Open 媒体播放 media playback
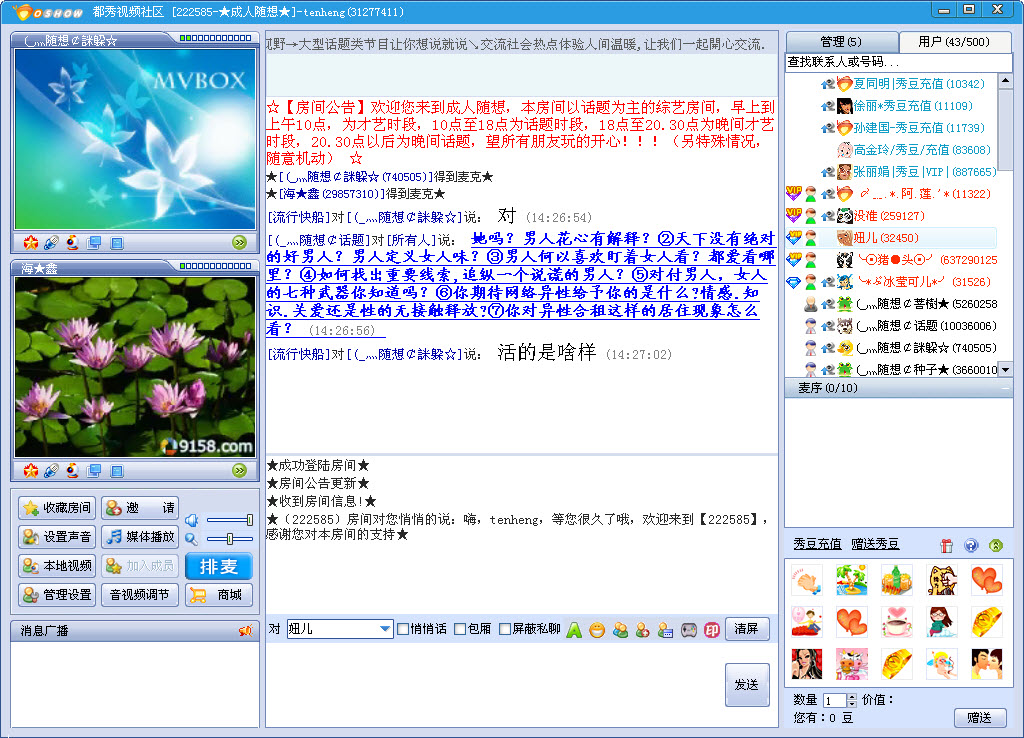The width and height of the screenshot is (1024, 738). [x=140, y=537]
